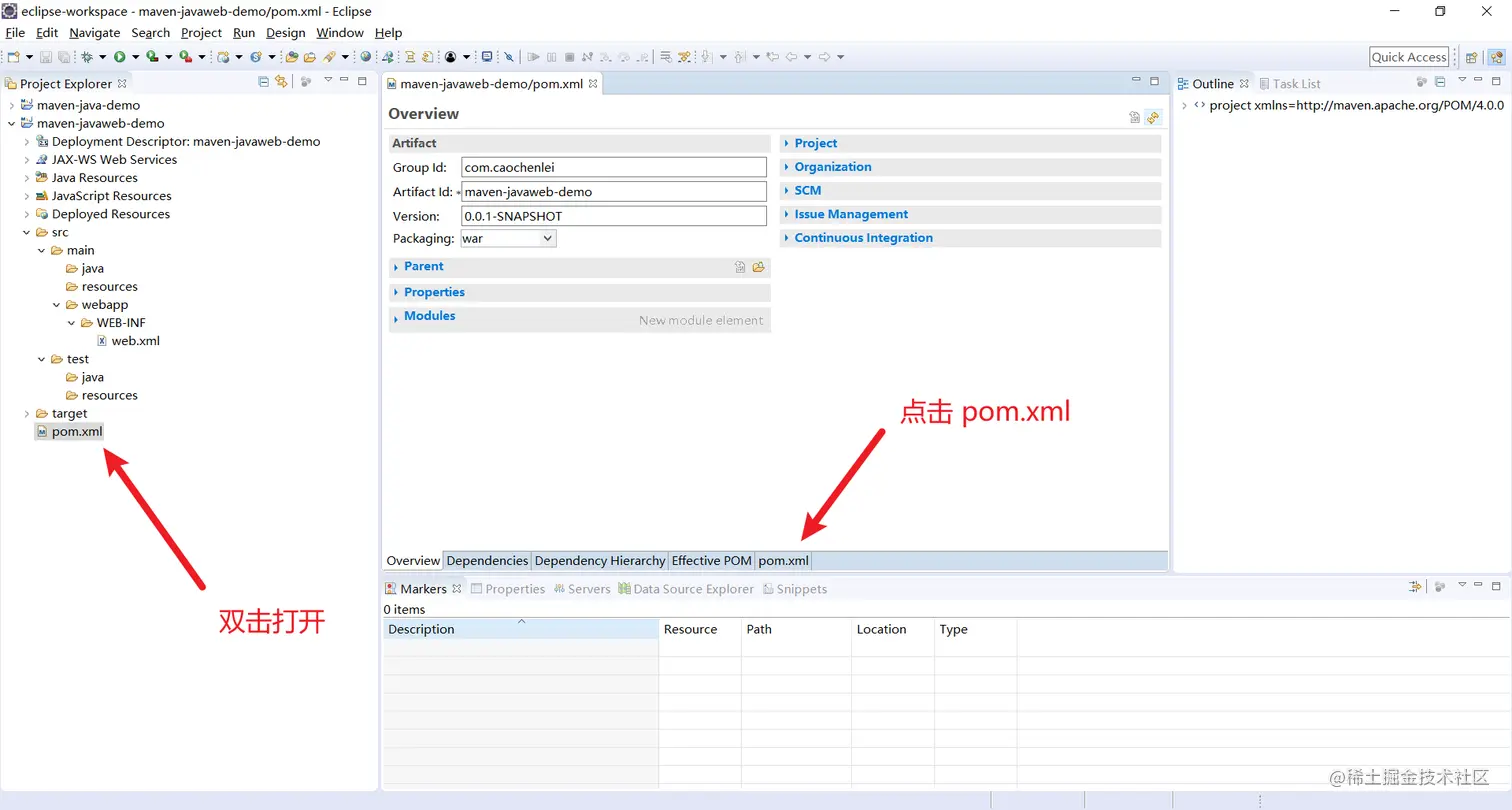Open the Navigate menu
This screenshot has height=810, width=1512.
coord(95,33)
